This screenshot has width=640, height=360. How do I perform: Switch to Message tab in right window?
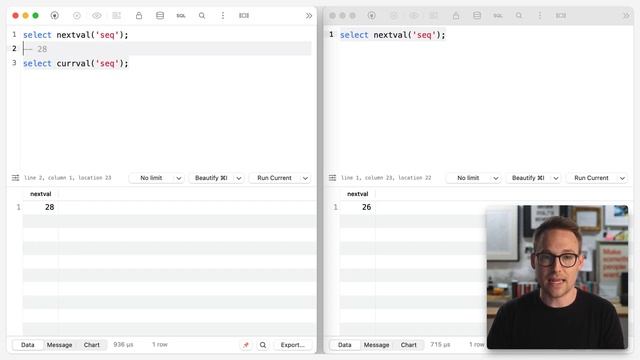[x=376, y=345]
